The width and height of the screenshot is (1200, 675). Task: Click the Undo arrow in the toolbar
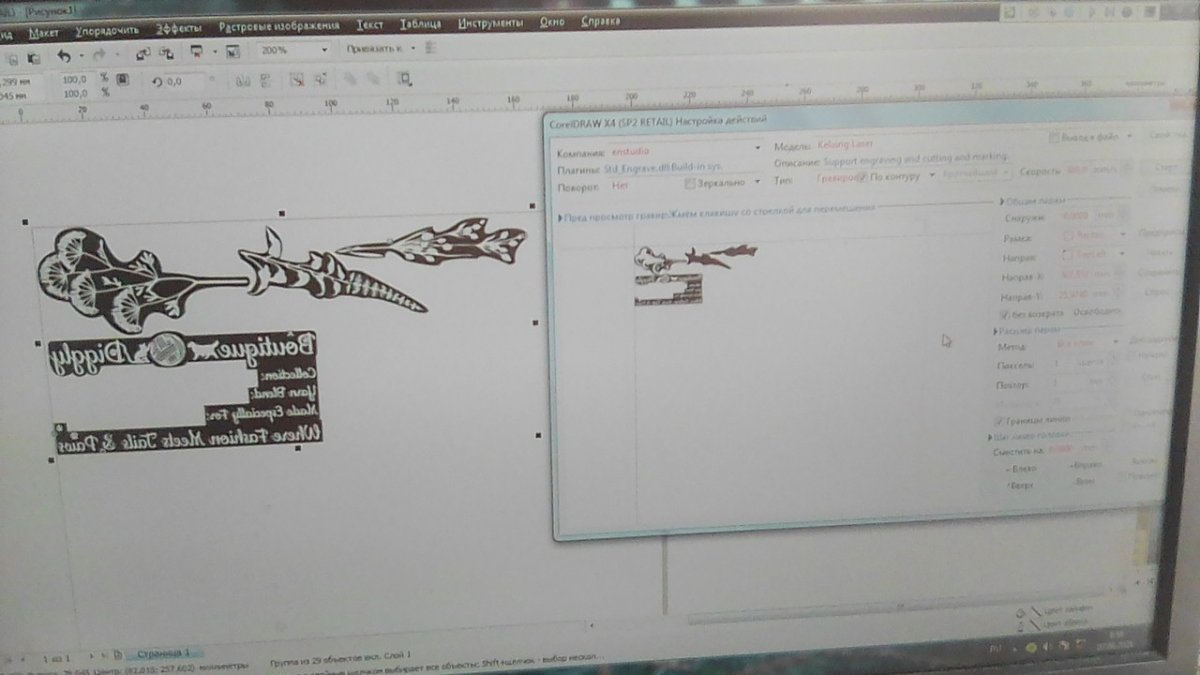(x=64, y=56)
